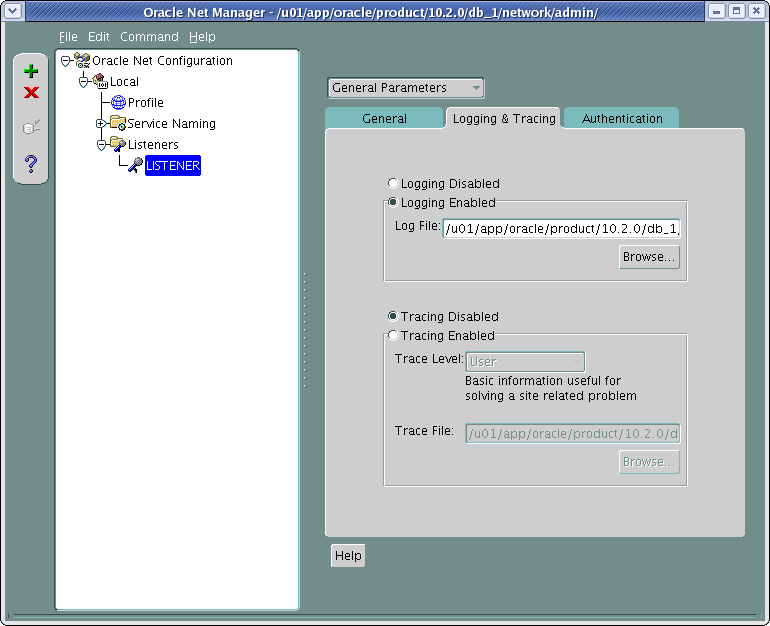The image size is (770, 626).
Task: Open the File menu
Action: click(x=68, y=37)
